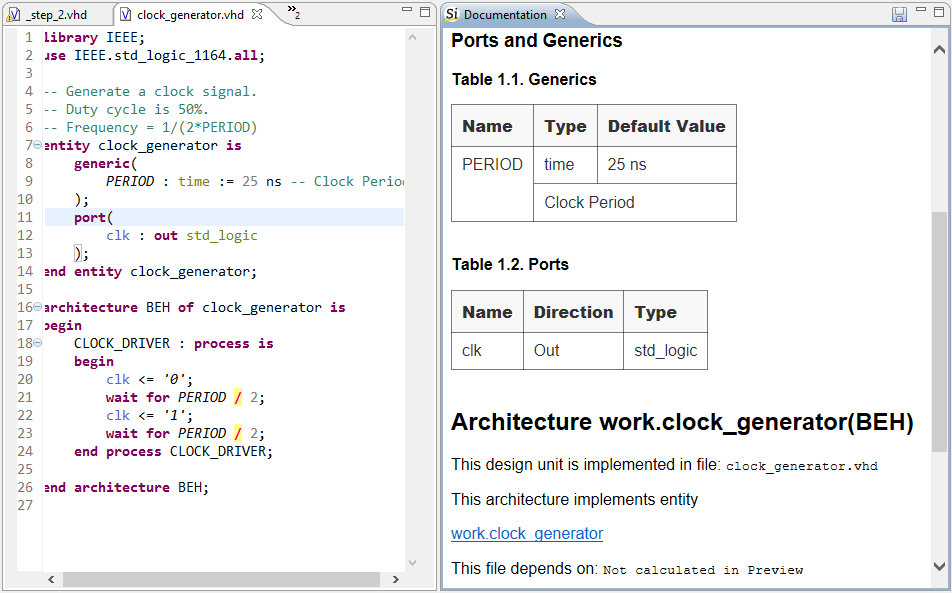952x593 pixels.
Task: Click 'end process CLOCK_DRIVER;' on line 24
Action: (x=173, y=452)
